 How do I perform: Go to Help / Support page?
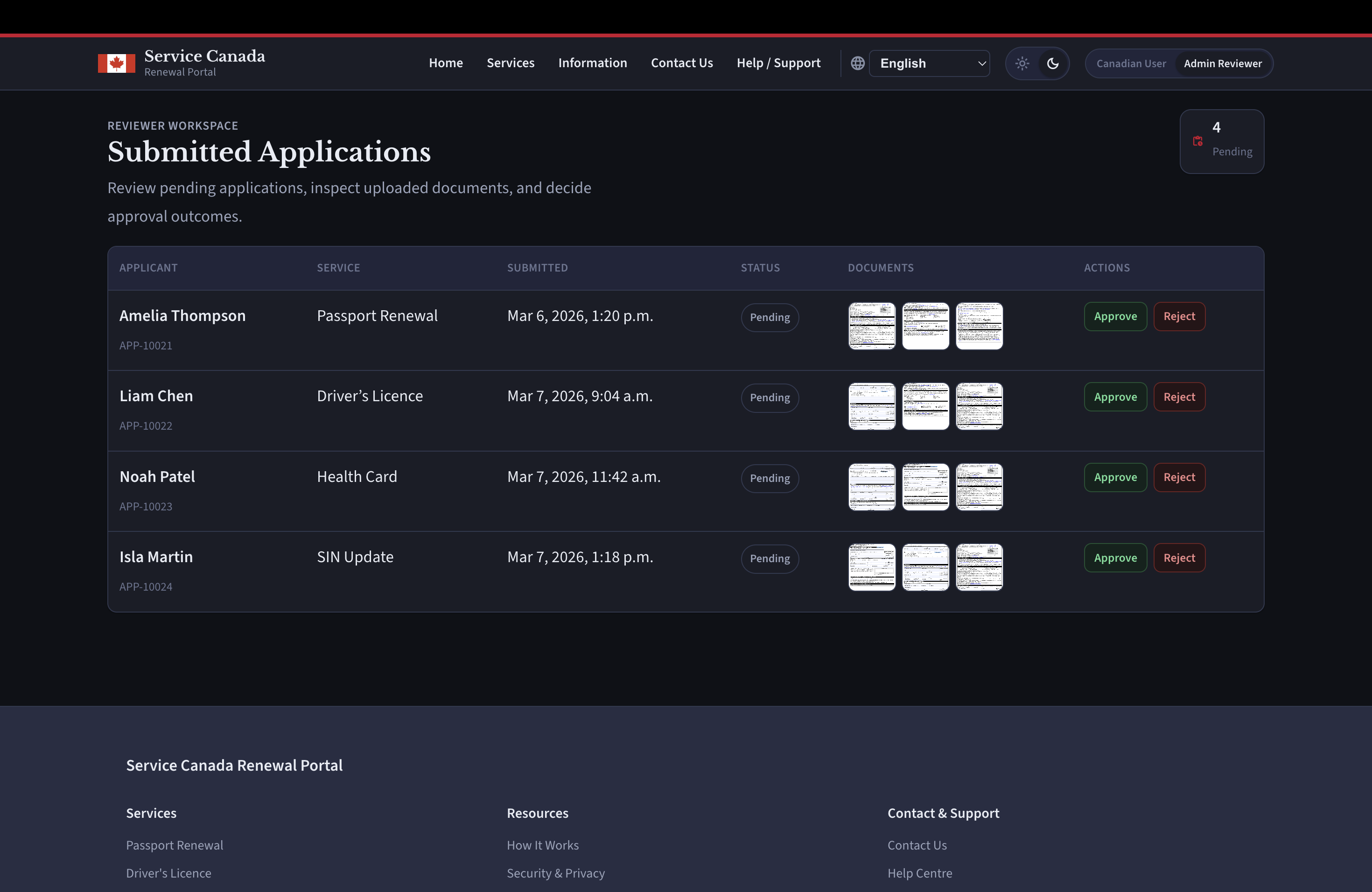778,63
